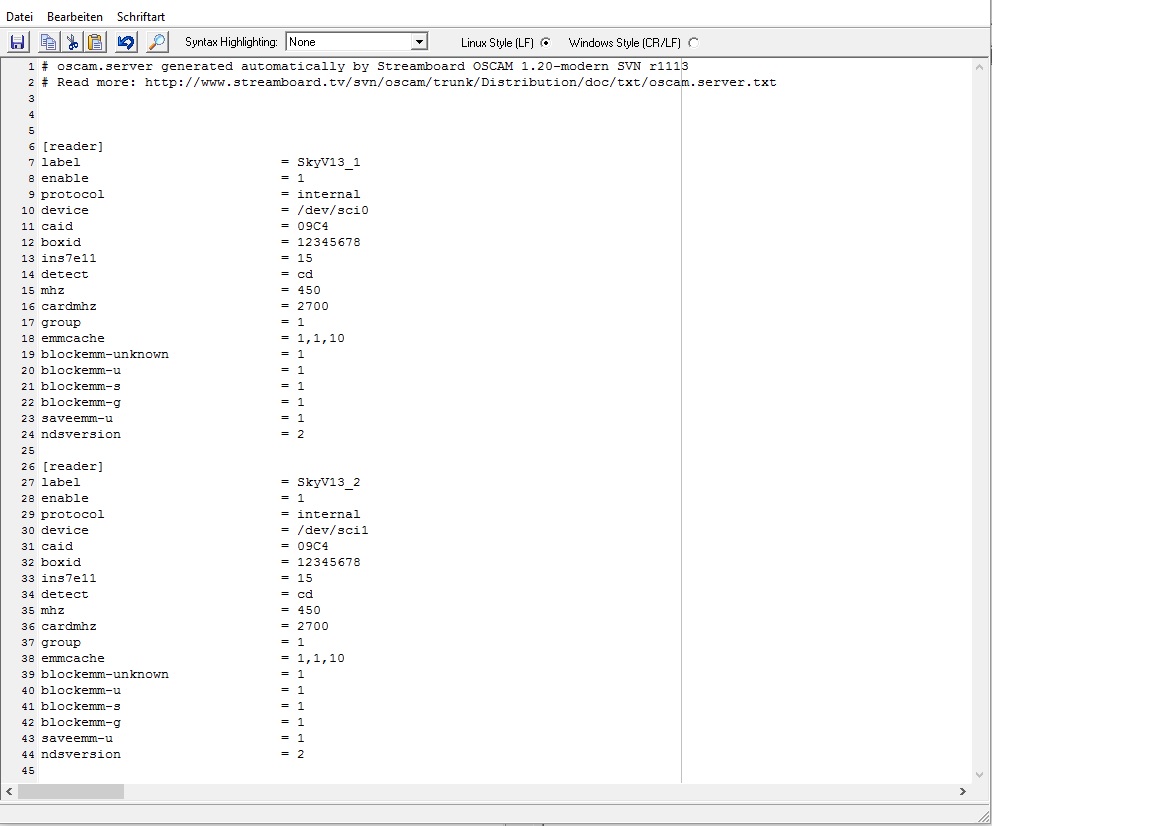This screenshot has width=1152, height=826.
Task: Open the Bearbeiten menu
Action: coord(75,17)
